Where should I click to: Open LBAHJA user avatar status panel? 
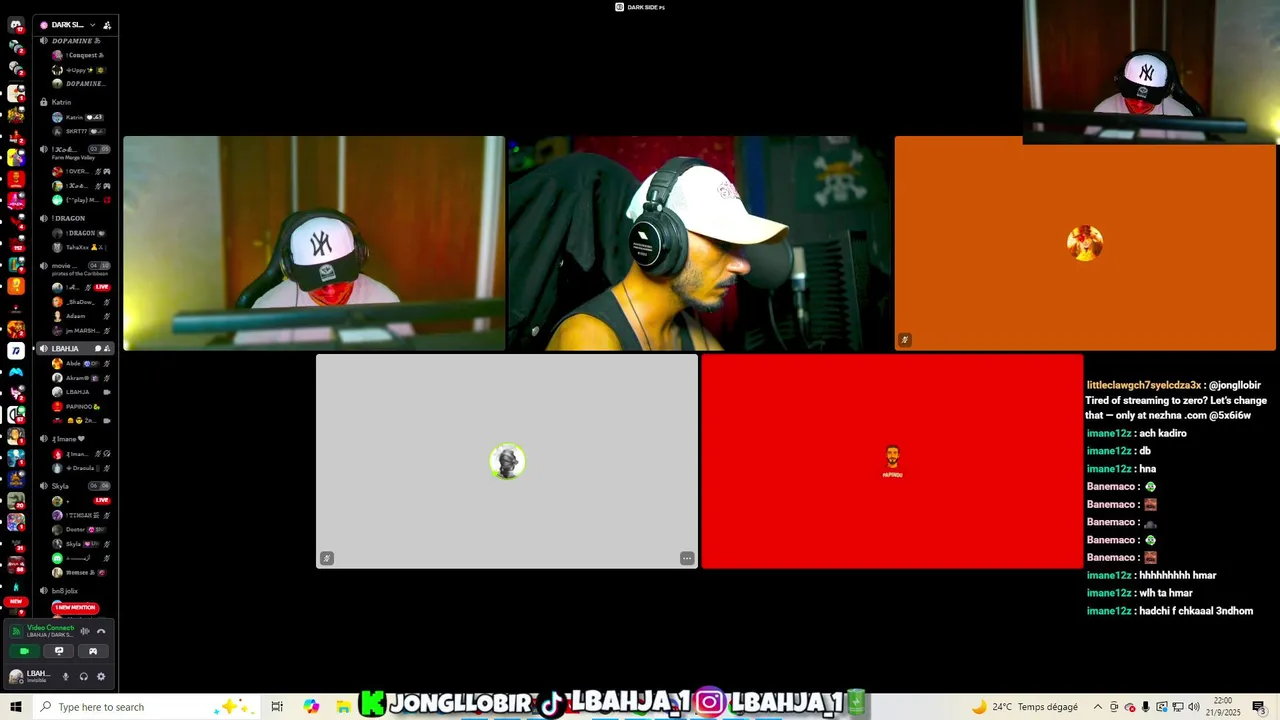coord(16,677)
